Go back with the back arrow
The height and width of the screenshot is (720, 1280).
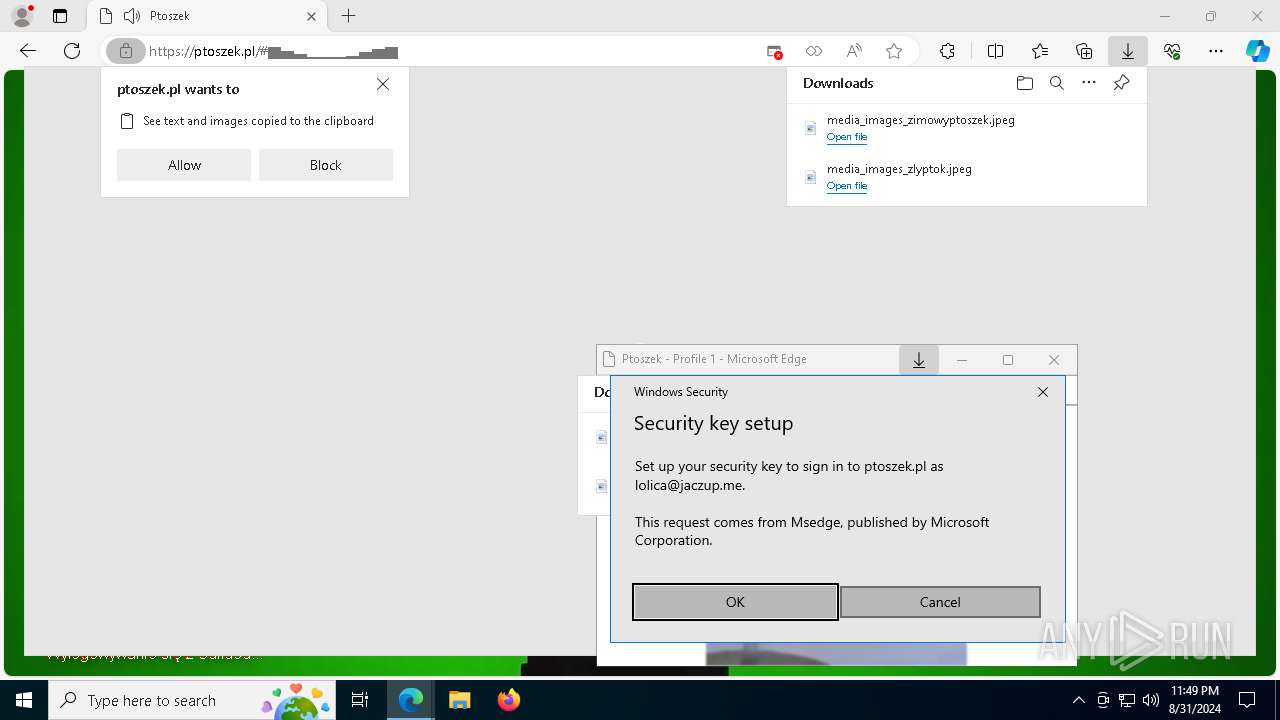27,51
